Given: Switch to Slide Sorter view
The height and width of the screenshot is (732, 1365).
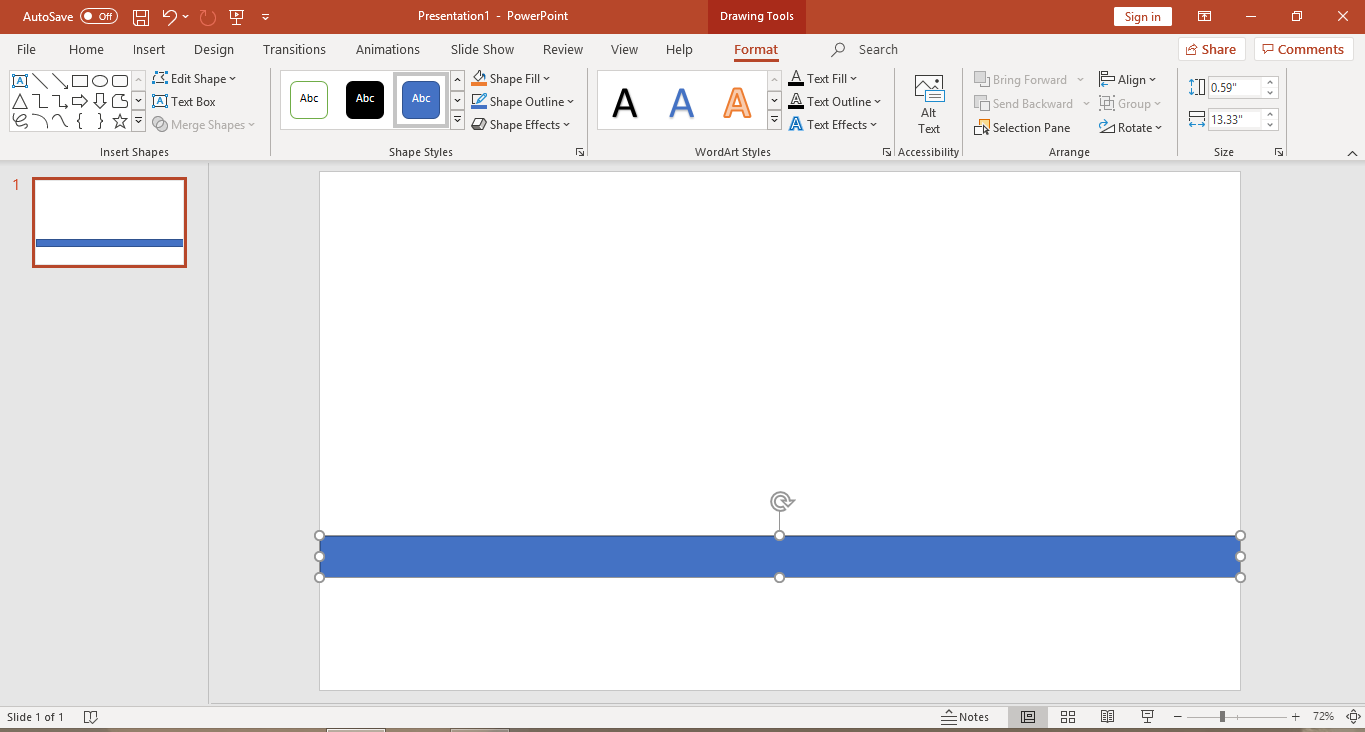Looking at the screenshot, I should (x=1068, y=717).
